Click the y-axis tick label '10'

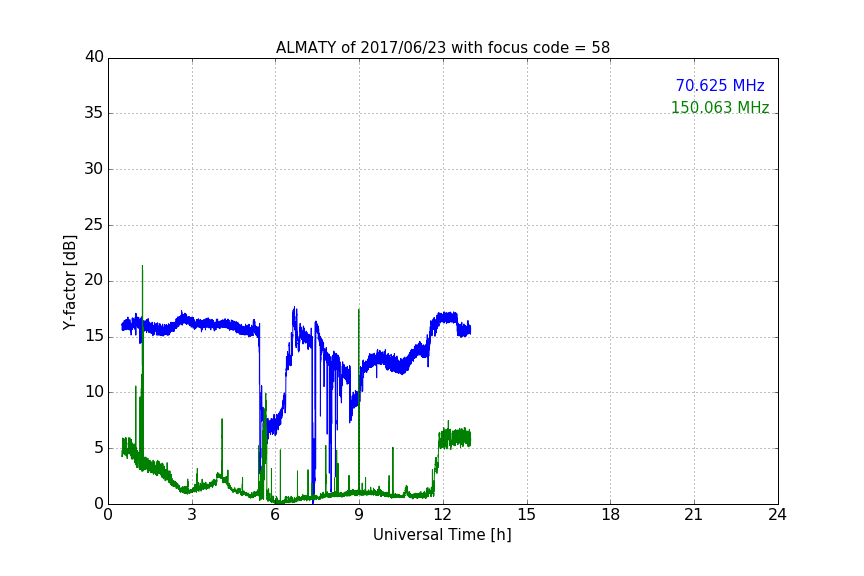[x=94, y=392]
